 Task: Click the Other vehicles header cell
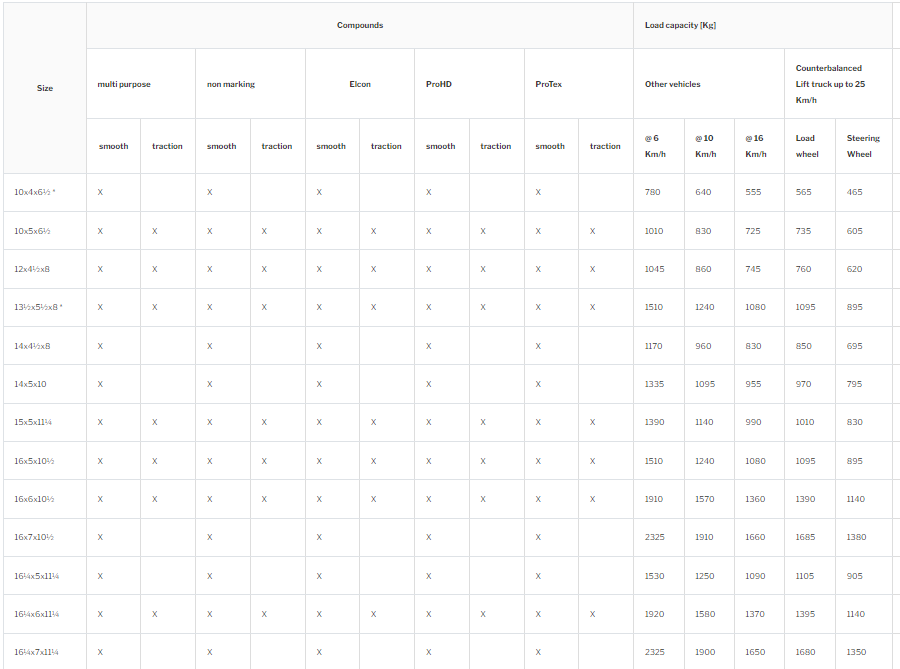pyautogui.click(x=672, y=84)
